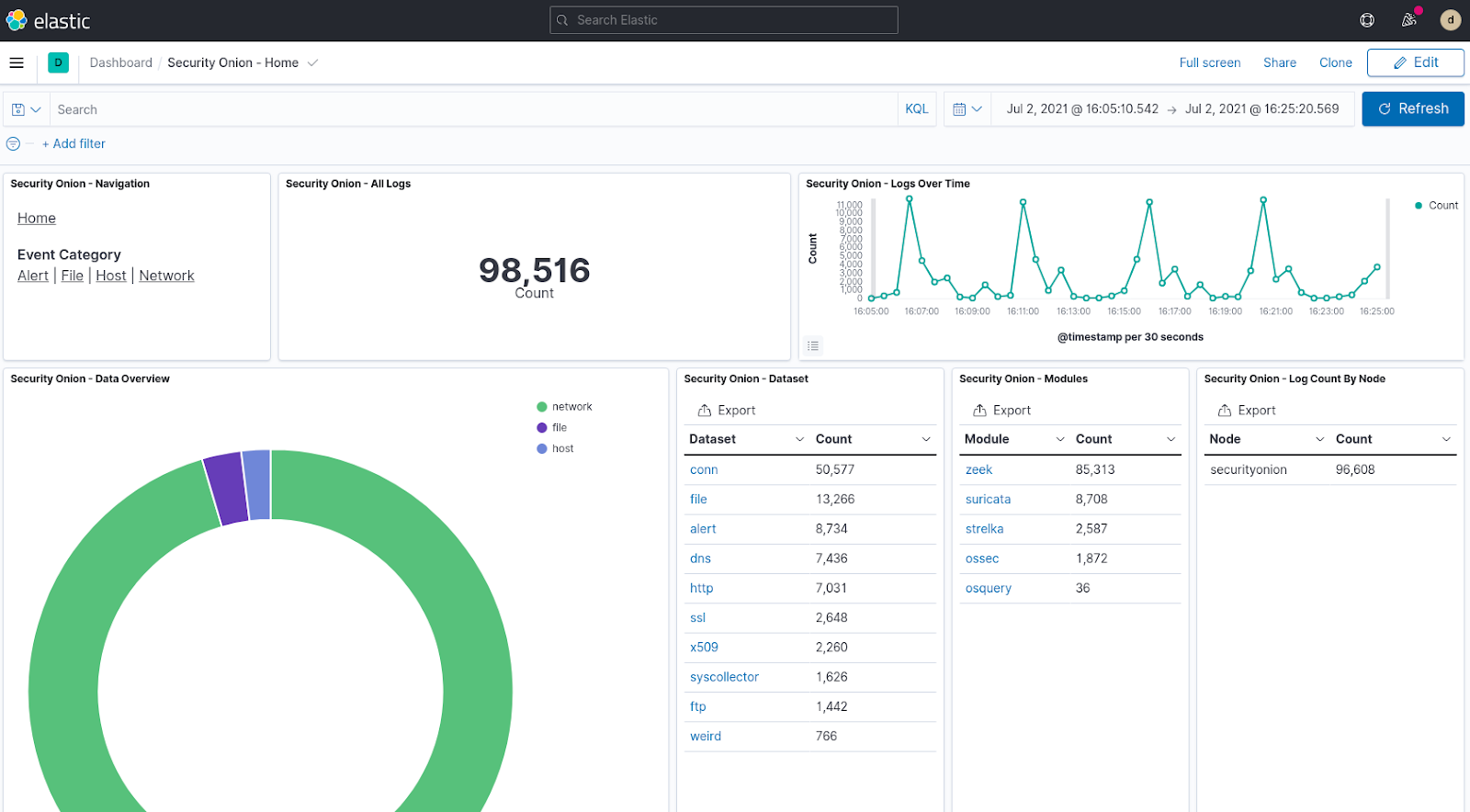Filter by file dataset row
Screen dimensions: 1470x812
pos(698,500)
